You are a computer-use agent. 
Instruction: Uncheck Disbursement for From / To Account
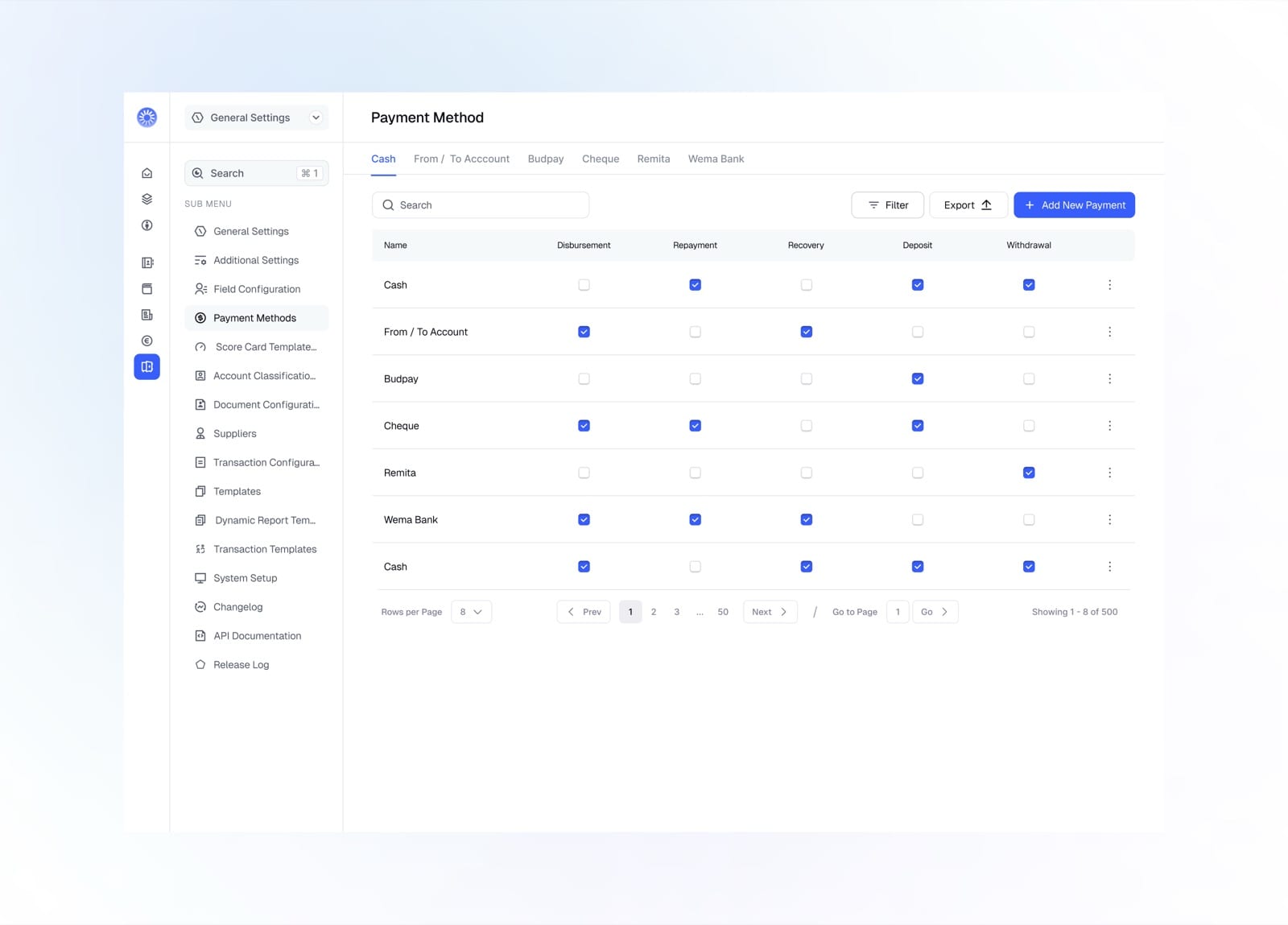[x=584, y=332]
